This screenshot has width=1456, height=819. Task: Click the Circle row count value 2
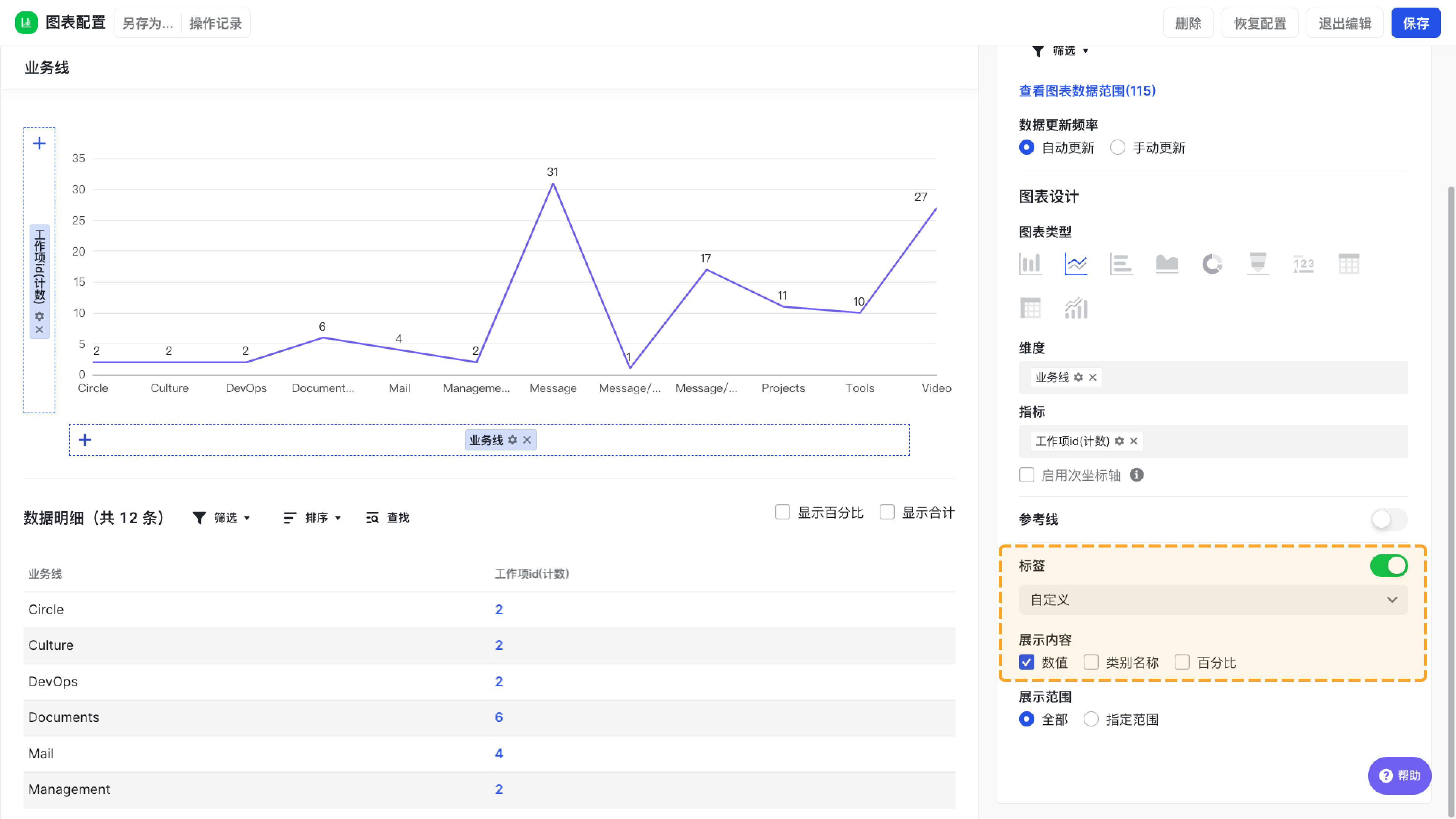pos(499,609)
